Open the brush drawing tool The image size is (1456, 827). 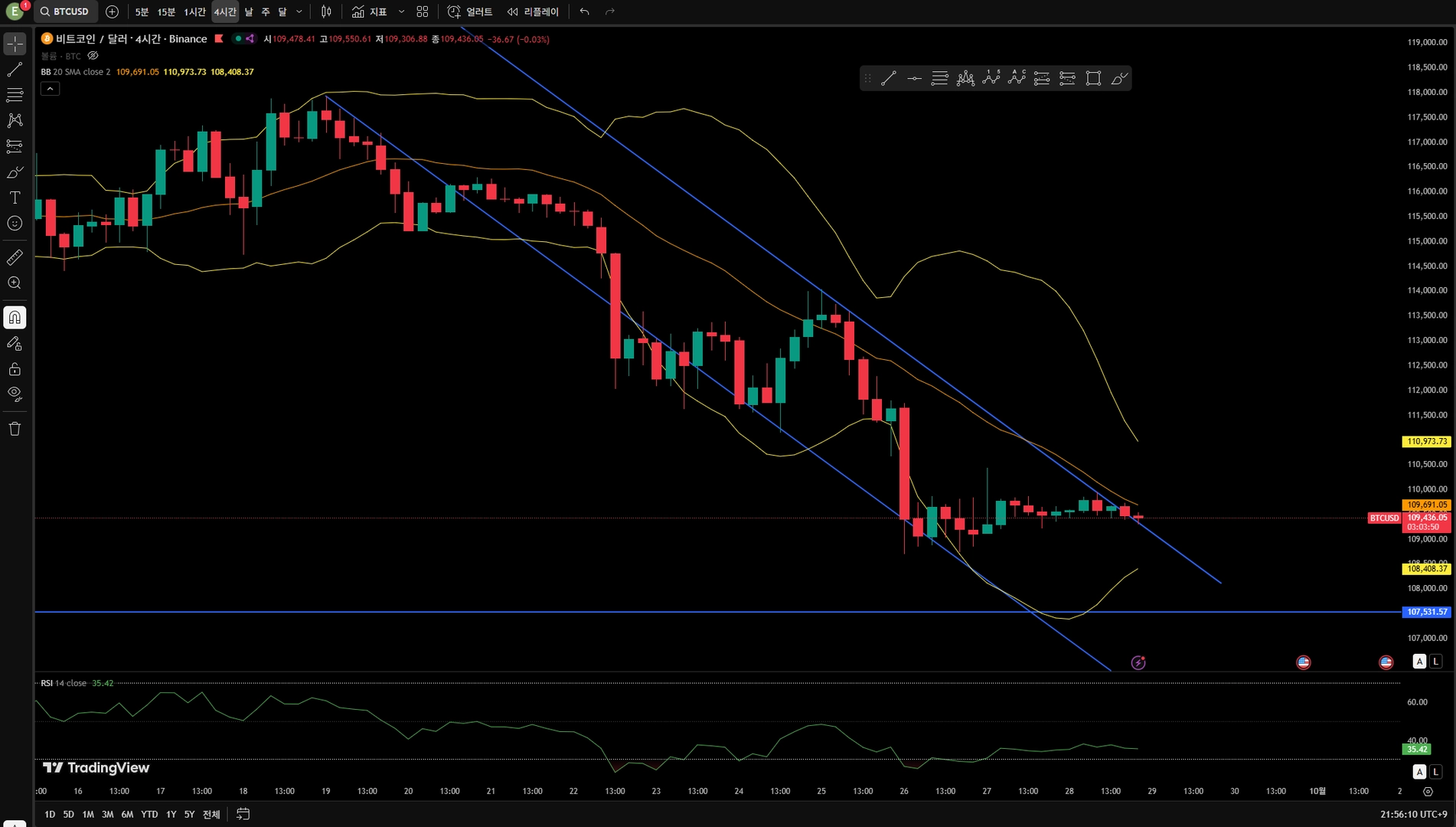click(x=15, y=172)
